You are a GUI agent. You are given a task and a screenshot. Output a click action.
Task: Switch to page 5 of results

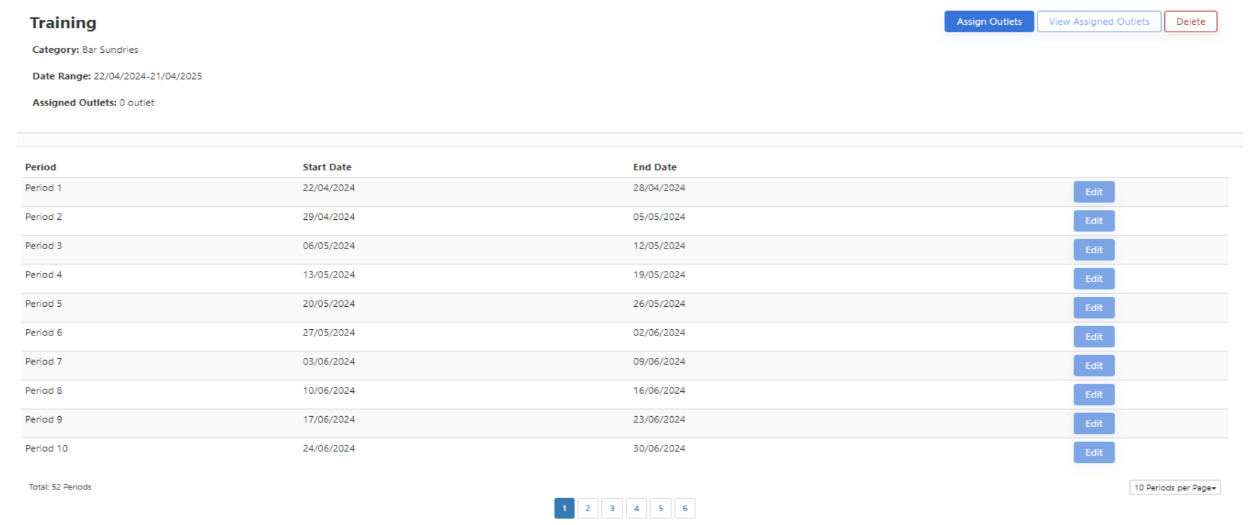[660, 509]
